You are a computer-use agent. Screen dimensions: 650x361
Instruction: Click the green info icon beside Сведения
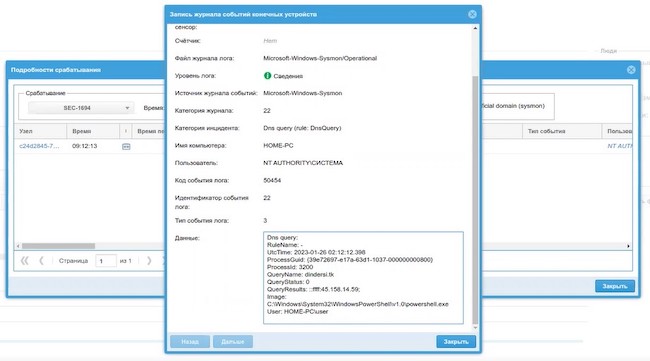(267, 76)
